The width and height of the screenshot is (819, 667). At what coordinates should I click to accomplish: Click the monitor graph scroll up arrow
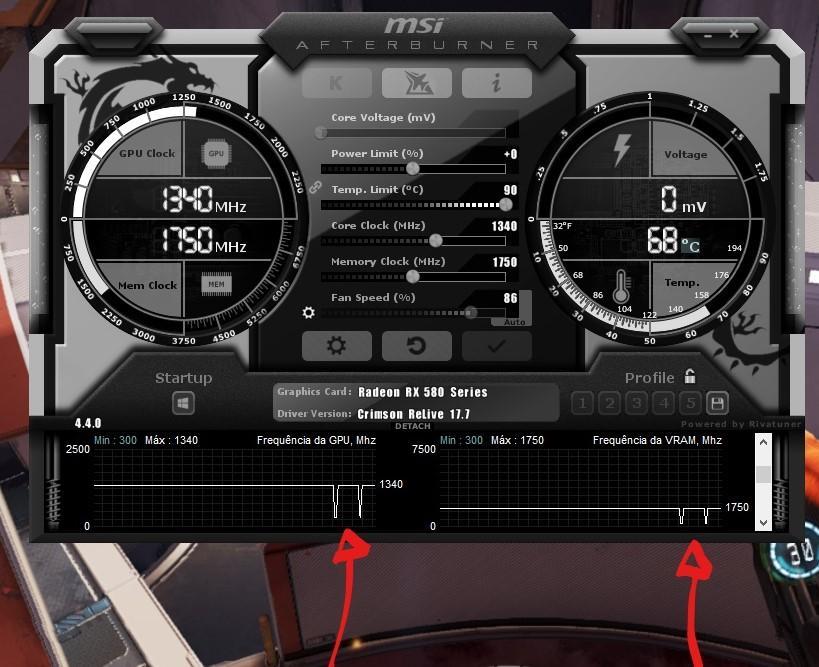[x=763, y=442]
